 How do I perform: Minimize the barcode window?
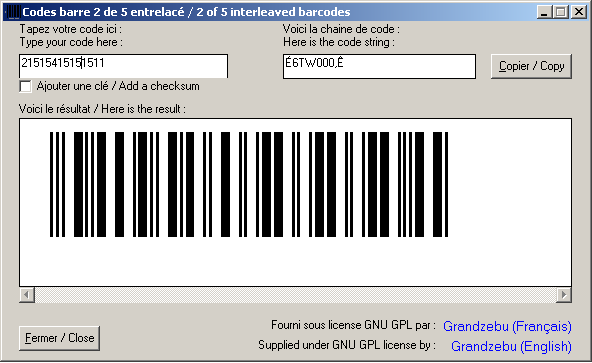[x=544, y=12]
